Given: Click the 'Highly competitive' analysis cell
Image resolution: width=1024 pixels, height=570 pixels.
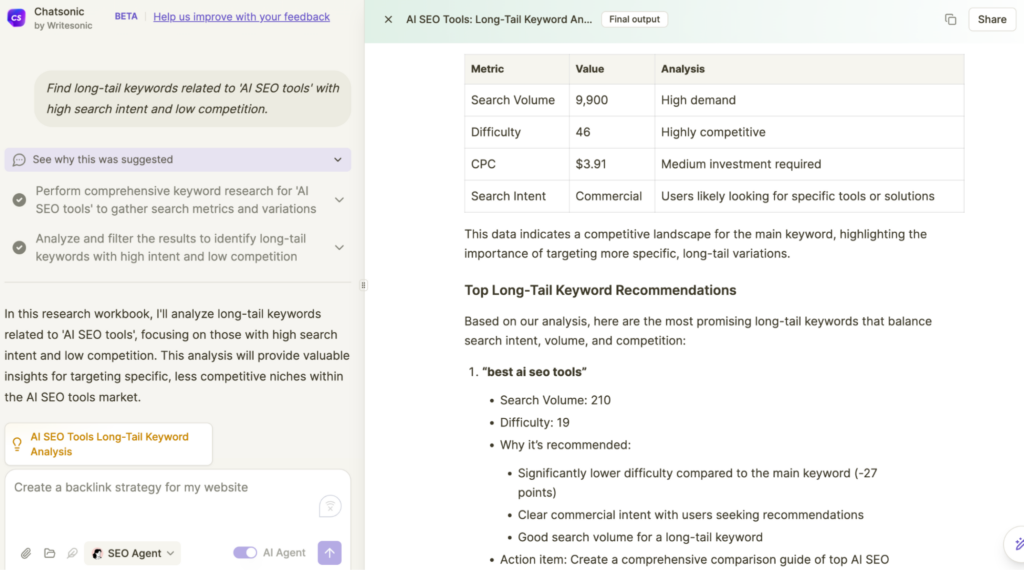Looking at the screenshot, I should 809,132.
